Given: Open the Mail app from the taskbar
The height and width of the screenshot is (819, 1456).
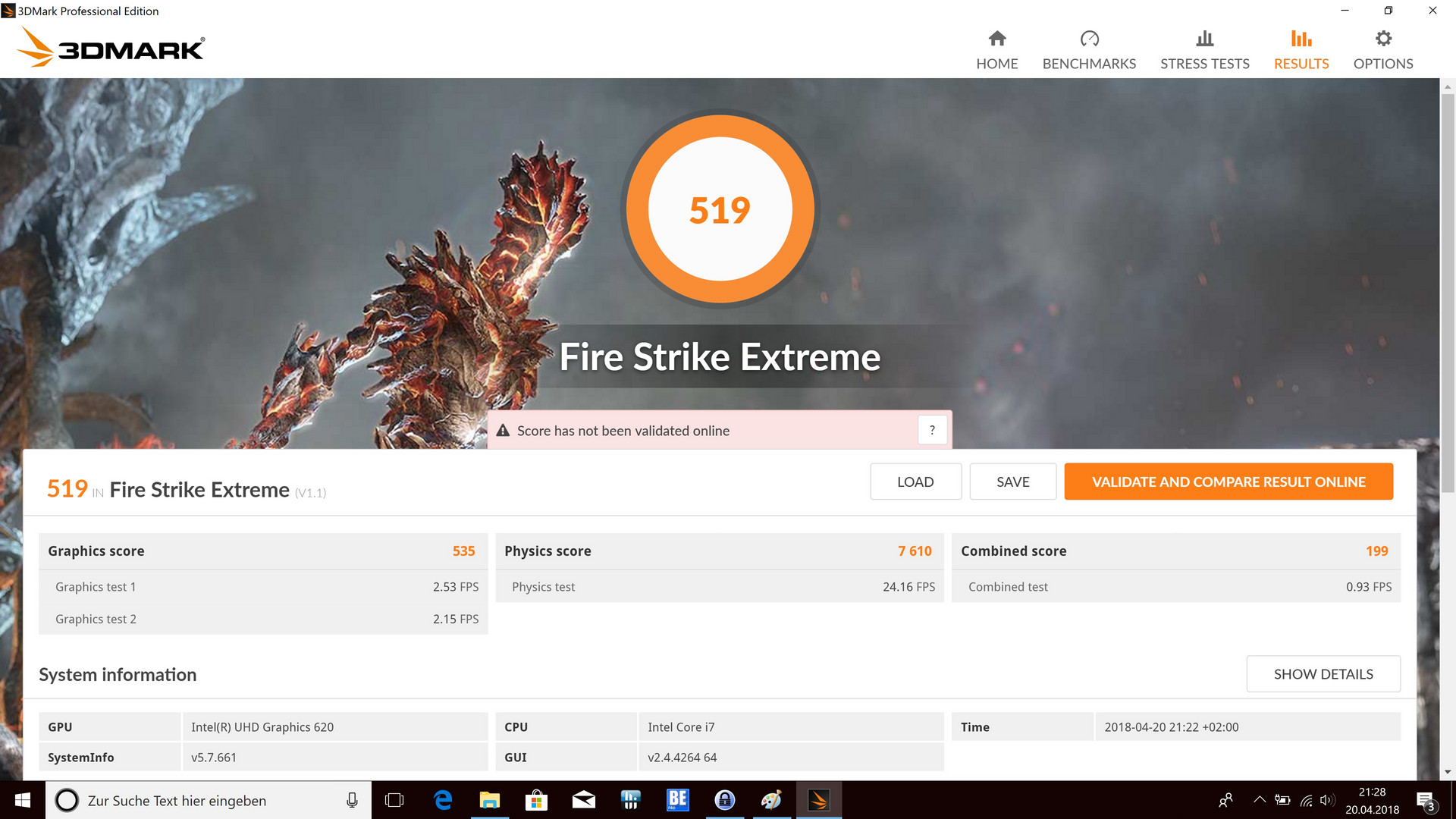Looking at the screenshot, I should click(583, 800).
